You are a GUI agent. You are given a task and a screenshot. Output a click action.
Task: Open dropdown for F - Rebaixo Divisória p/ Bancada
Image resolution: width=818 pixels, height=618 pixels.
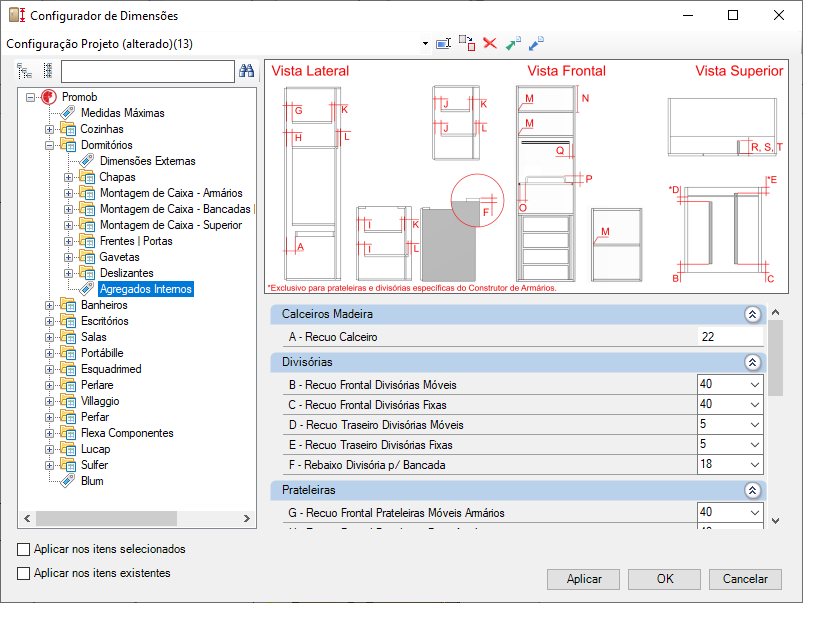[754, 465]
